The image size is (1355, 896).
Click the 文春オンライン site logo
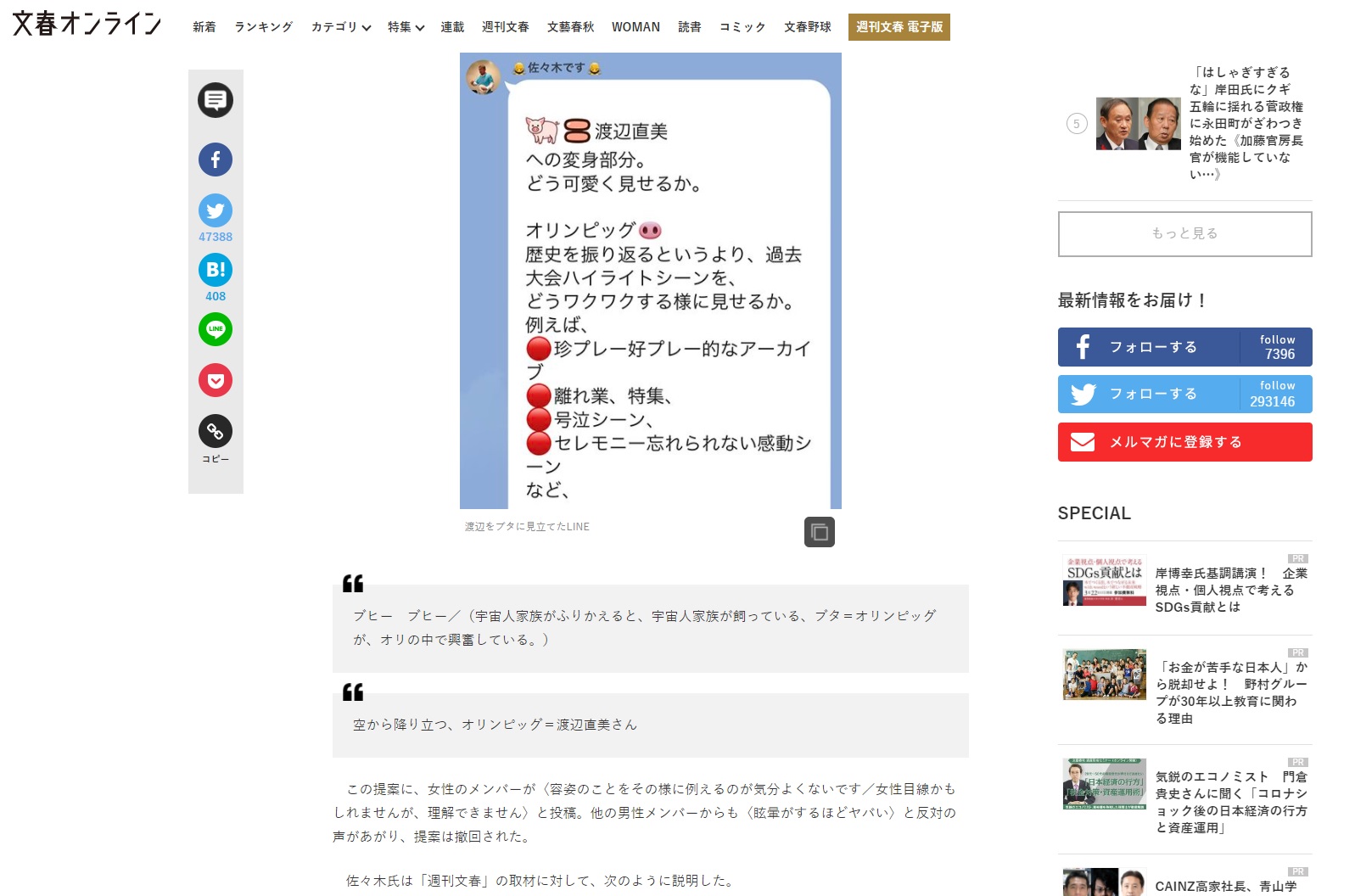(87, 24)
